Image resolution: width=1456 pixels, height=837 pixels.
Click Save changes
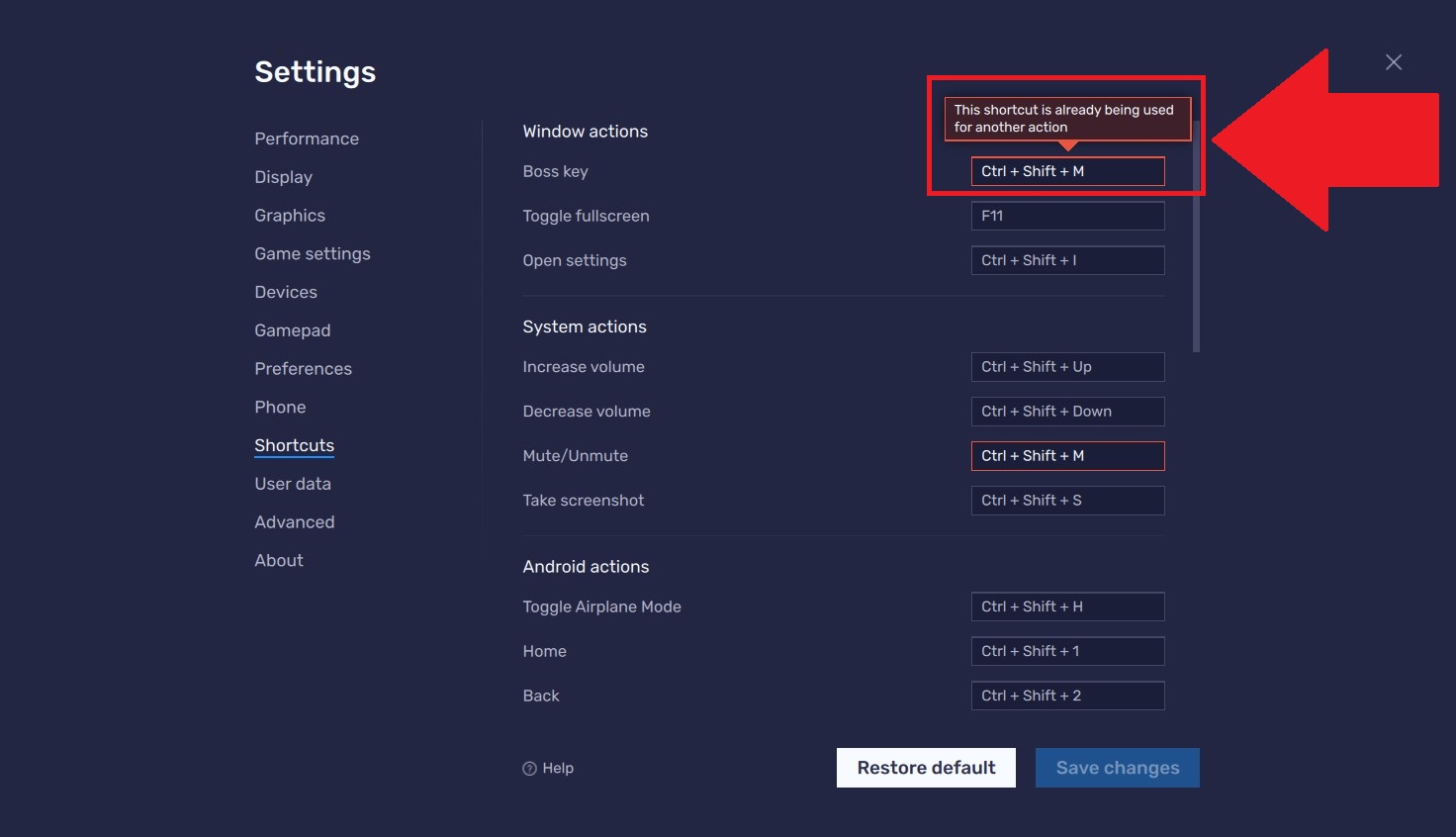(1117, 768)
